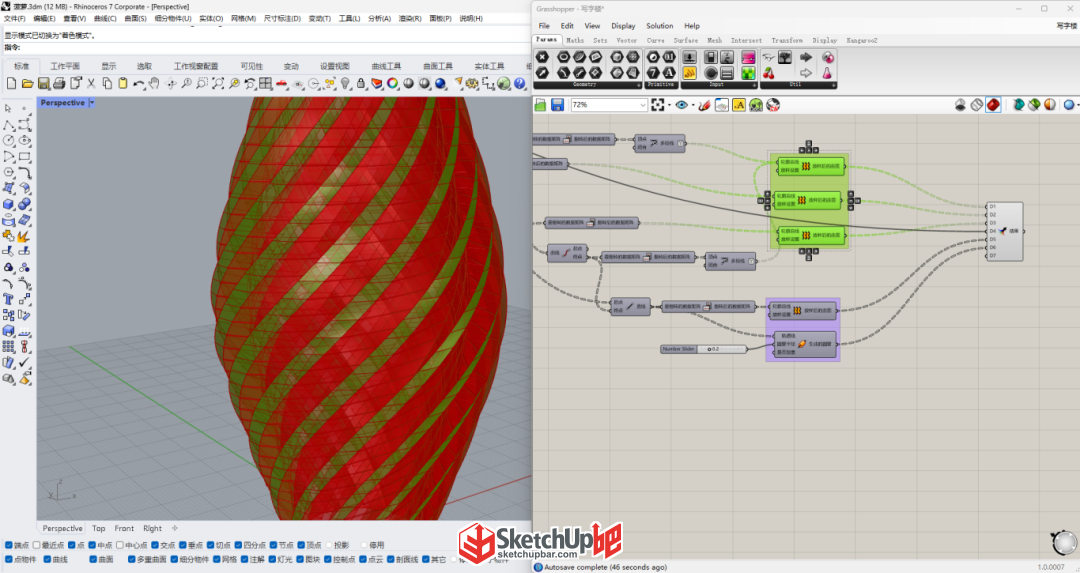Click the light bulb Hide icon in Rhino
The height and width of the screenshot is (573, 1080).
345,83
